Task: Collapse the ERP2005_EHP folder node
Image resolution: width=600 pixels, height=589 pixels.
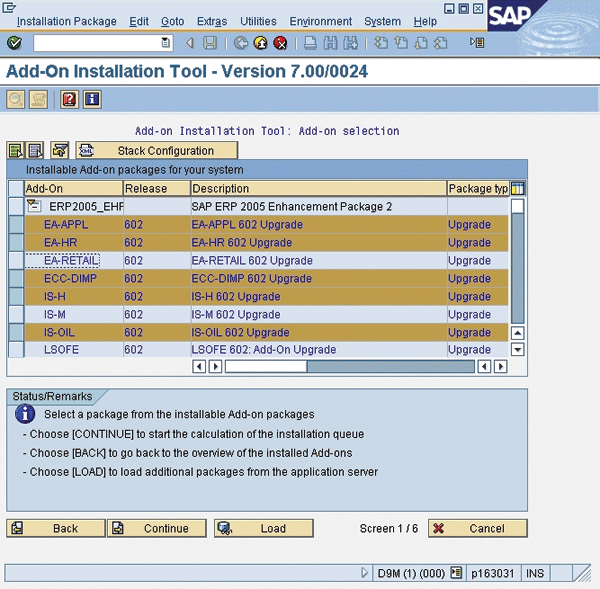Action: [34, 206]
